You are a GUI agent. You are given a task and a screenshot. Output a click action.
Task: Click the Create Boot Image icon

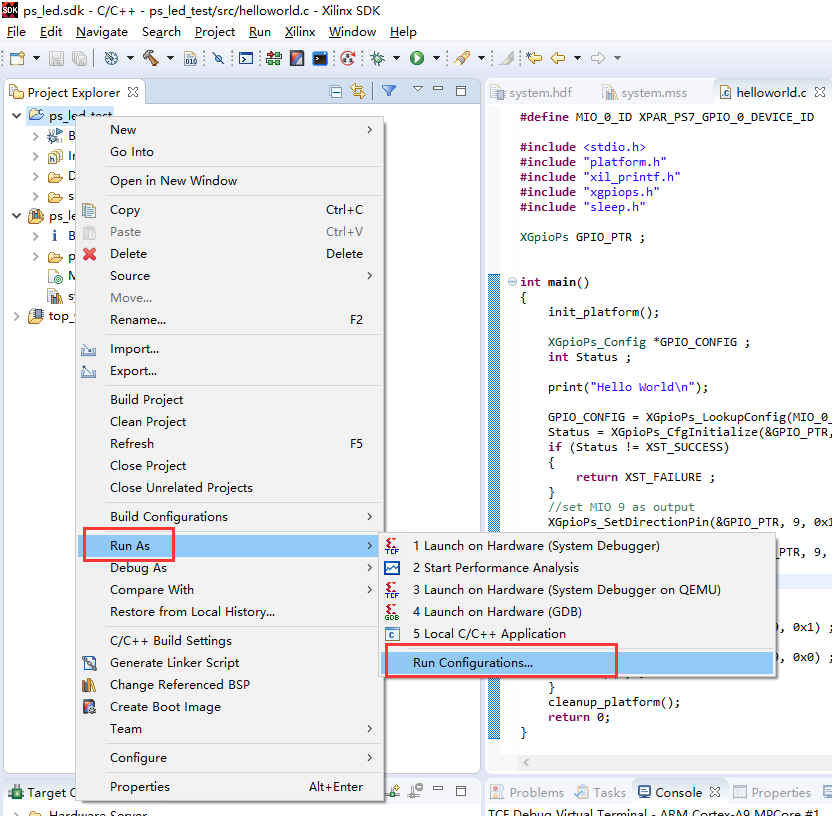coord(90,707)
